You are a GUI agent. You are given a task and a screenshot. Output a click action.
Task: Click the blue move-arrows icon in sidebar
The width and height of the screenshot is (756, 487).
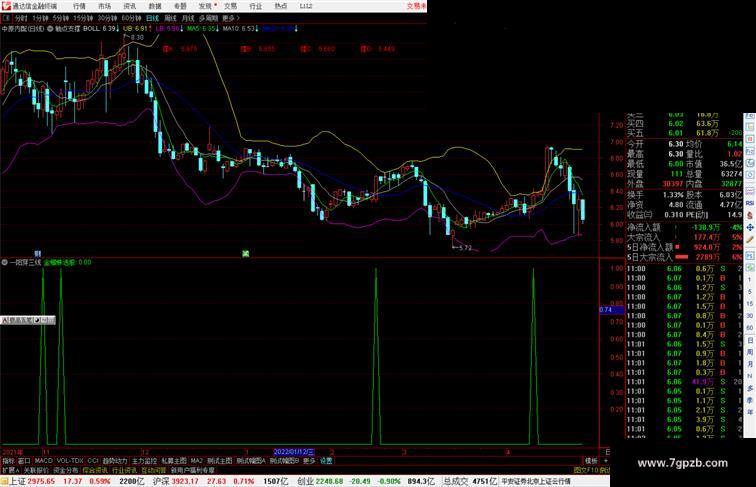coord(750,227)
